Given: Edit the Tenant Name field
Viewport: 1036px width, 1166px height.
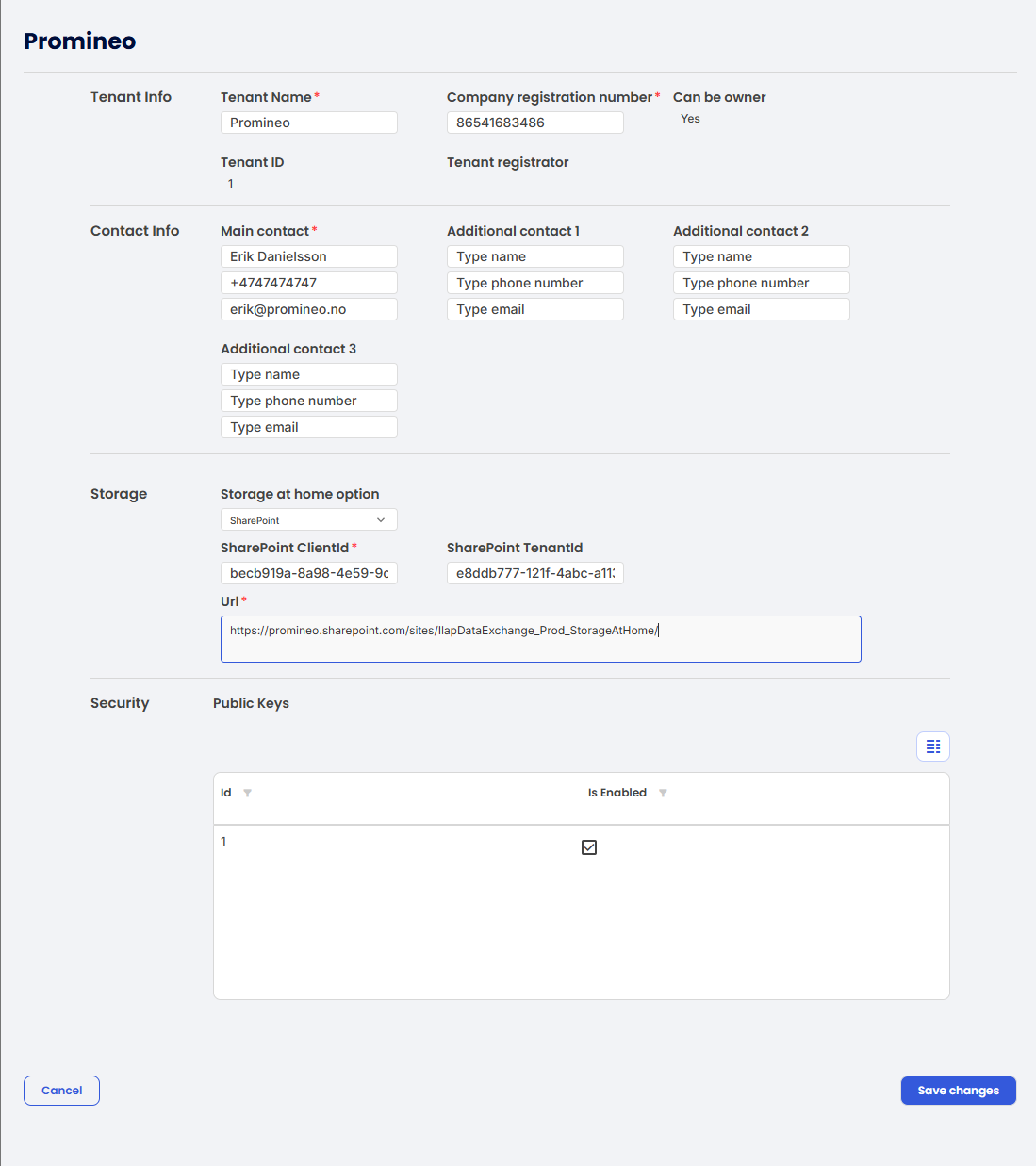Looking at the screenshot, I should 309,123.
